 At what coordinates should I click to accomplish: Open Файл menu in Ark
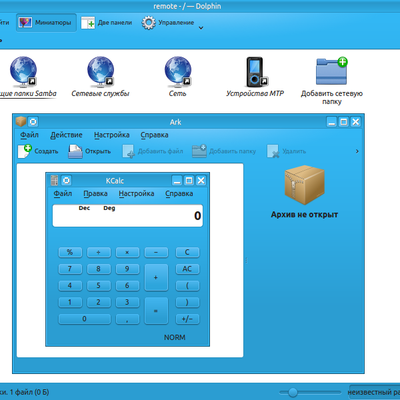coord(29,135)
